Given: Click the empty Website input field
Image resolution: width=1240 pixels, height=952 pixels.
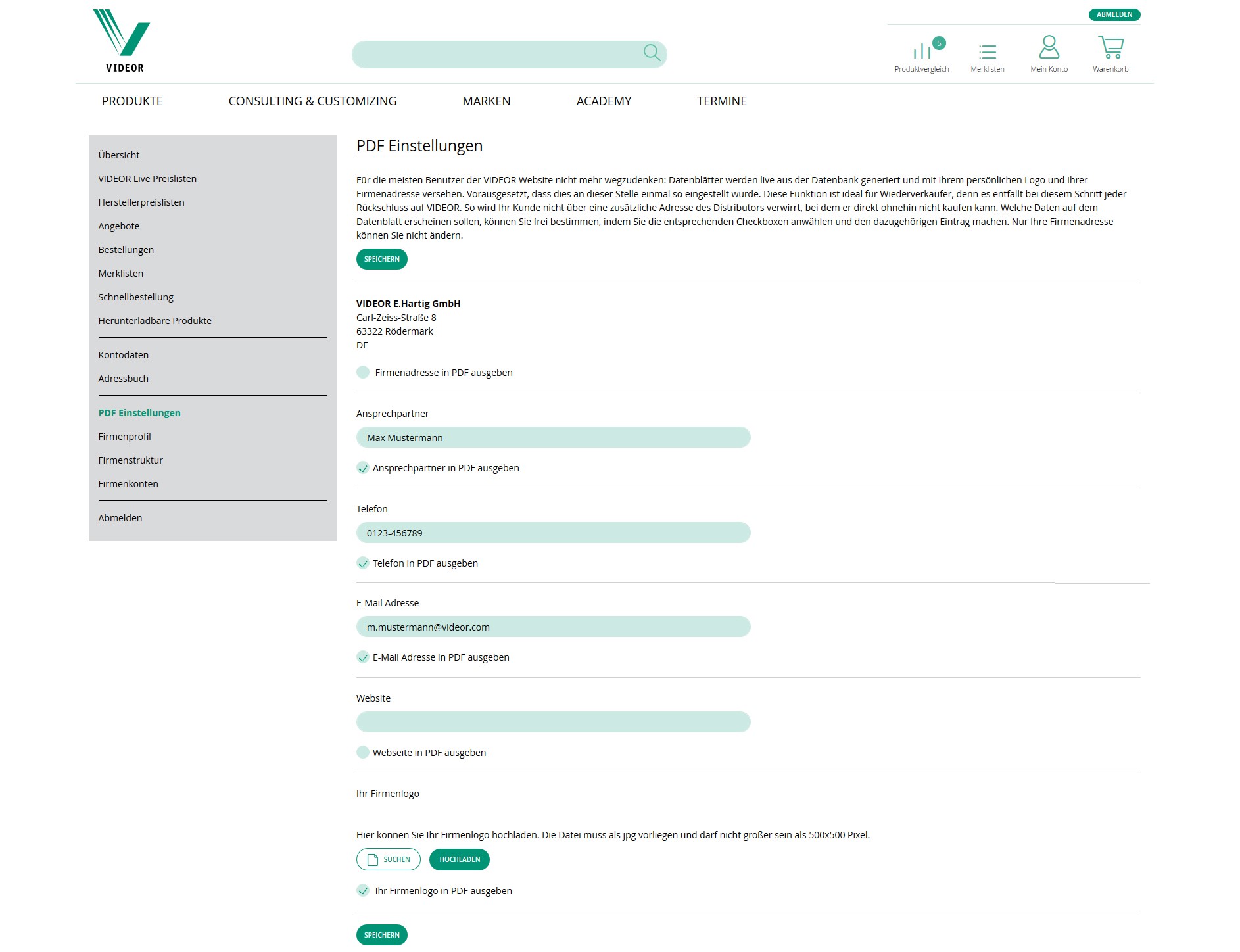Looking at the screenshot, I should pos(554,722).
